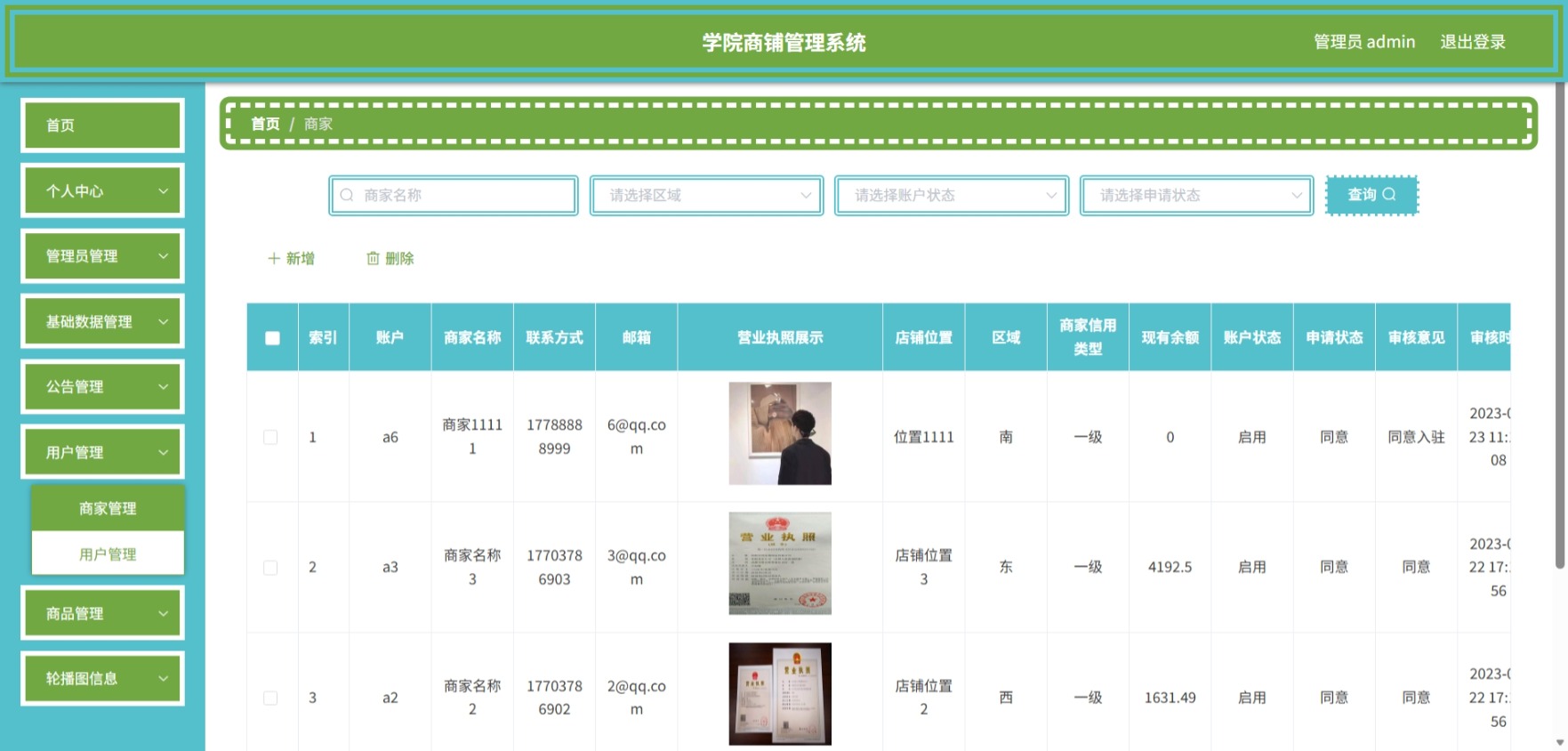This screenshot has width=1568, height=751.
Task: Click email cell 6@qq.com
Action: click(637, 437)
